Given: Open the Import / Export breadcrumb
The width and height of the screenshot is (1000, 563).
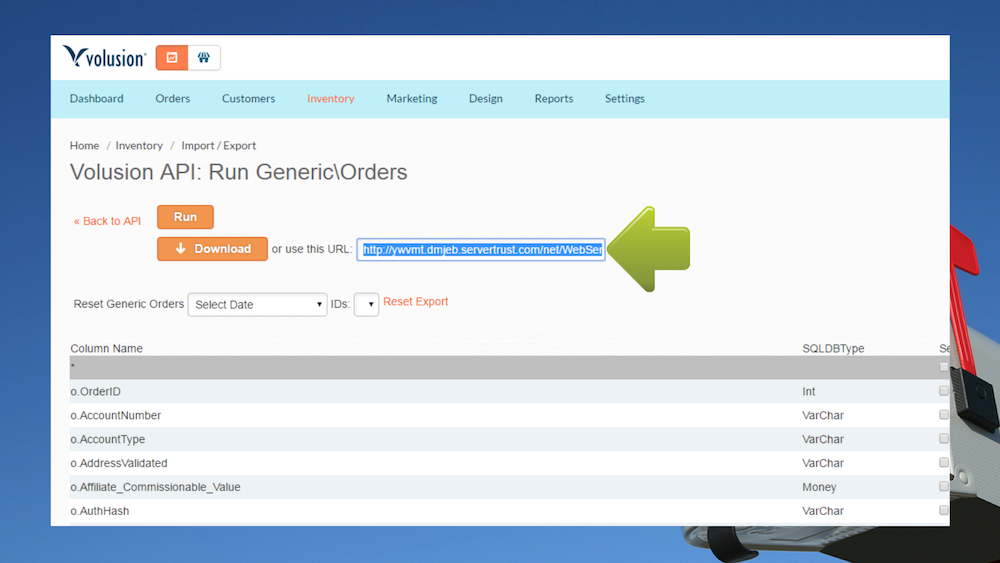Looking at the screenshot, I should point(219,145).
